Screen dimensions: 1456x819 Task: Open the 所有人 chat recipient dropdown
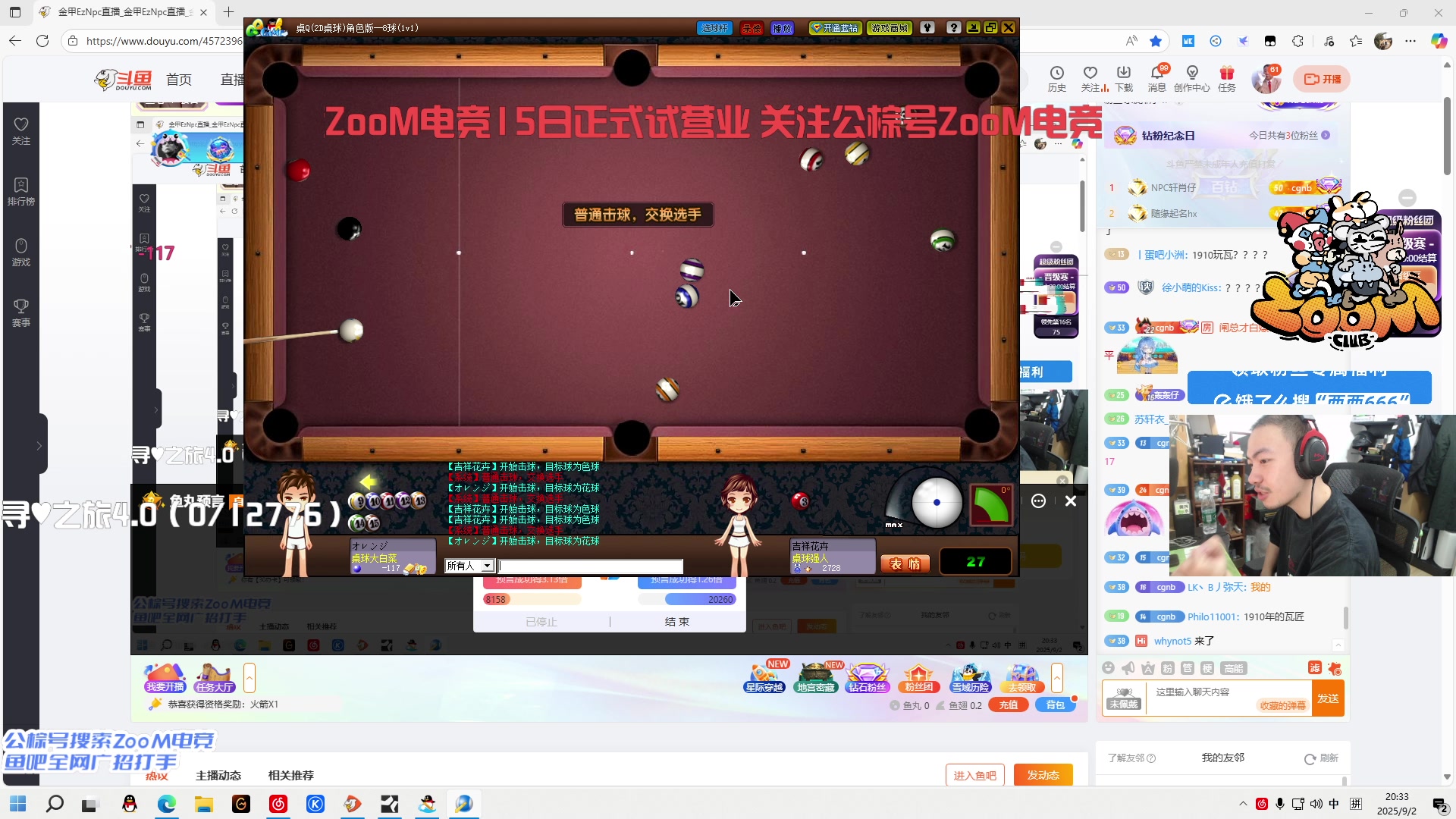pos(469,566)
